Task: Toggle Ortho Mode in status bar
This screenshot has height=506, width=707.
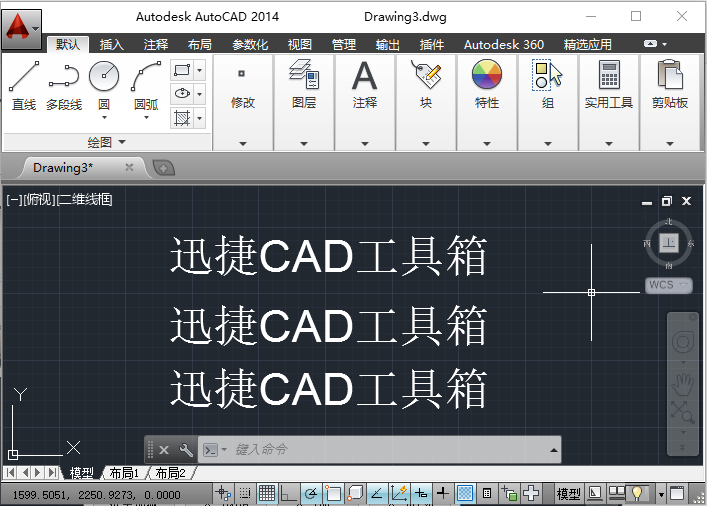Action: tap(289, 493)
